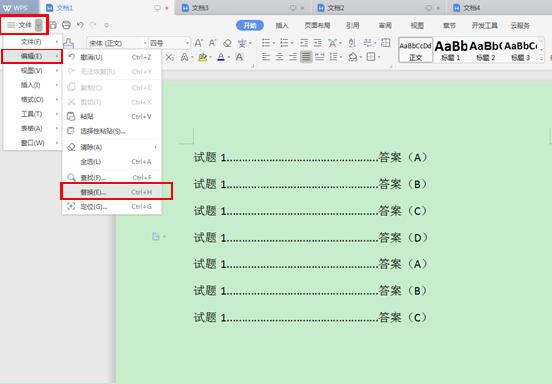Open the 格式(O) submenu item
The image size is (552, 384).
click(x=33, y=100)
